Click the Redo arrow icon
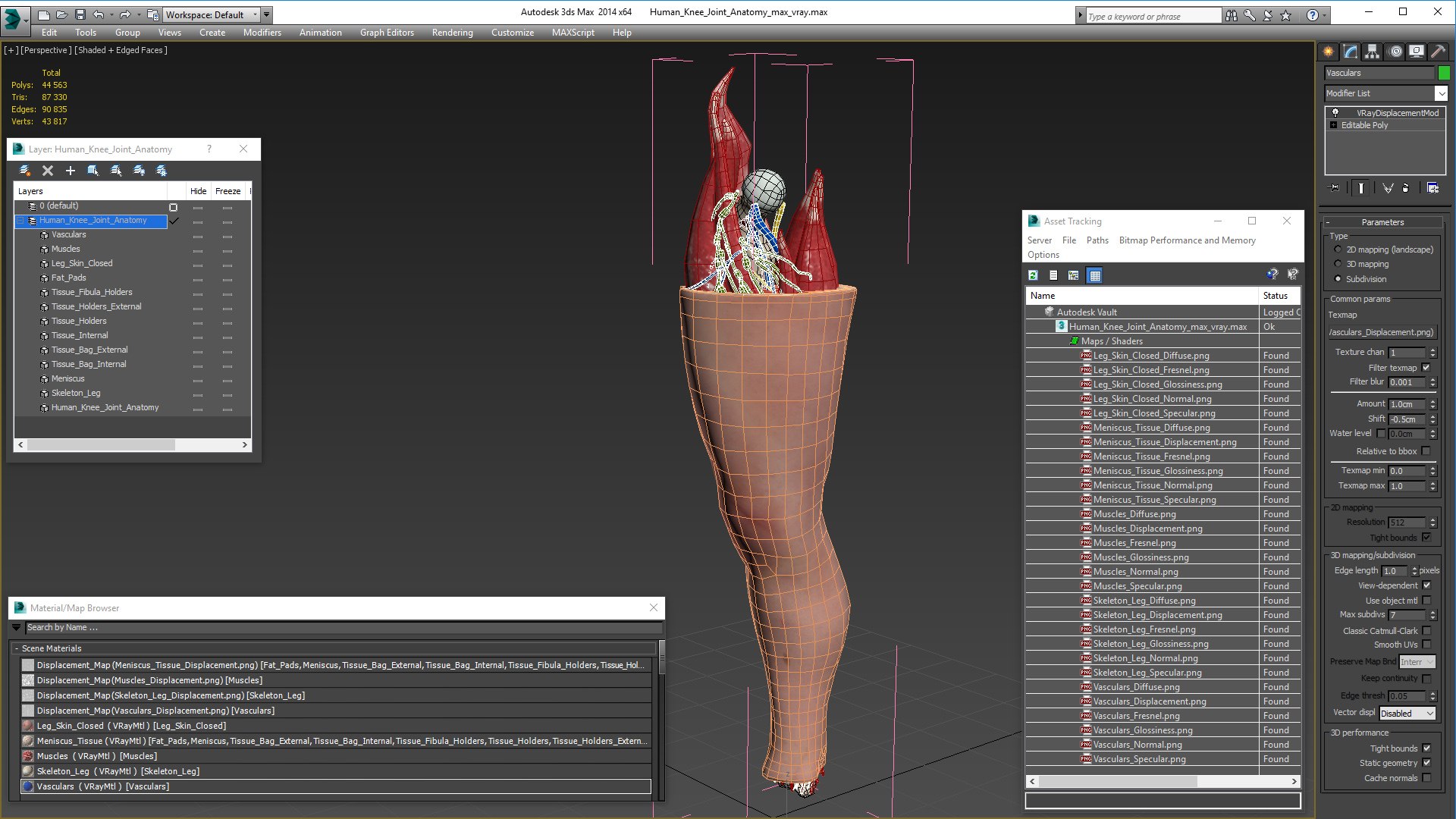Screen dimensions: 1456x819 (x=125, y=14)
